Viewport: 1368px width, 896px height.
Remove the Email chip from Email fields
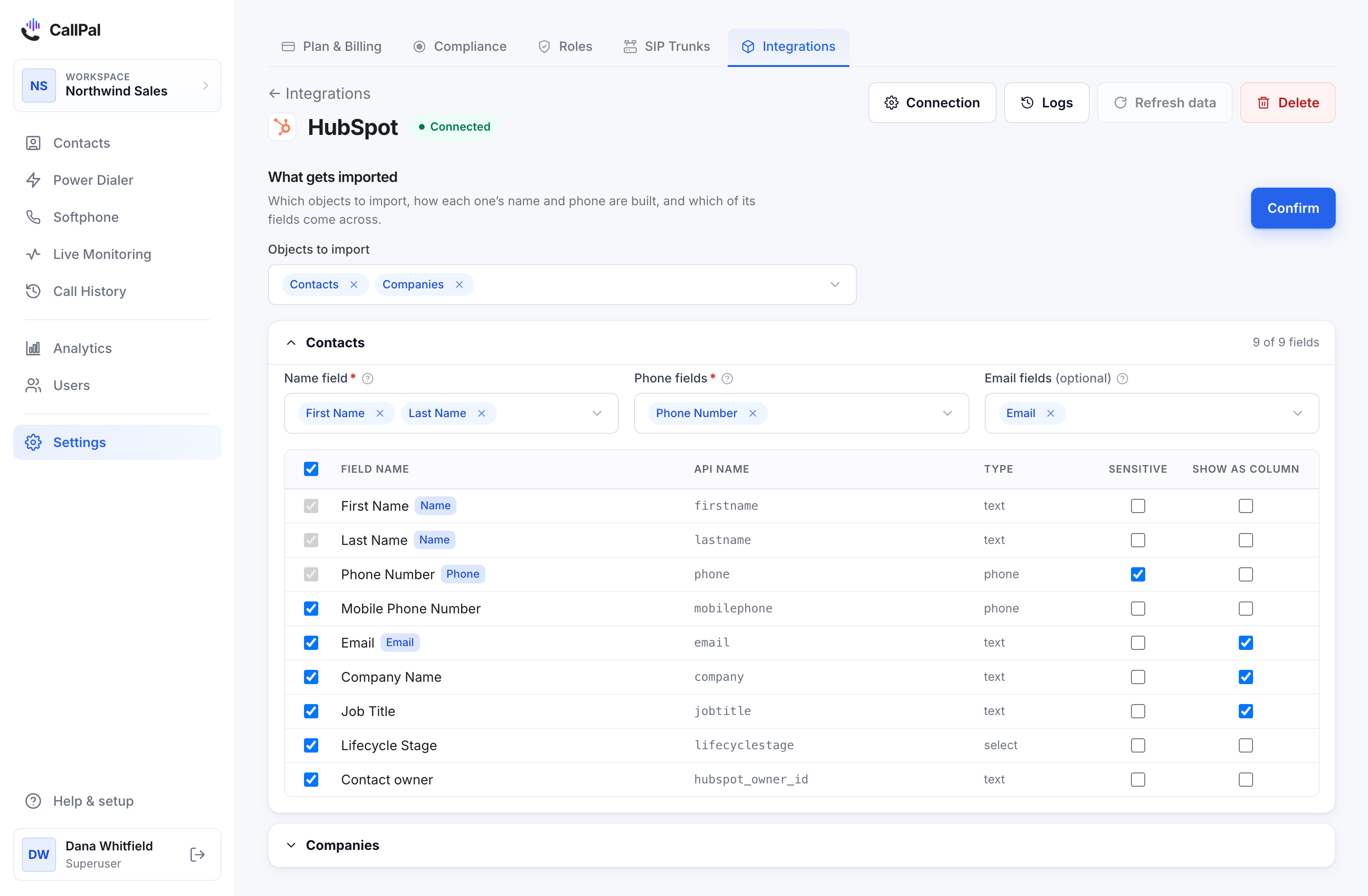[x=1051, y=413]
